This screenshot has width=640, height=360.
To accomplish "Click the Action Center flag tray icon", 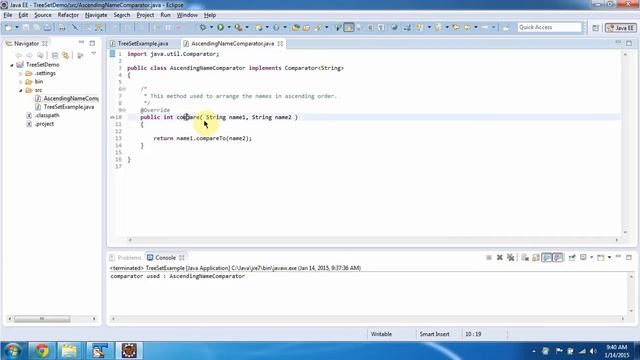I will tap(559, 351).
